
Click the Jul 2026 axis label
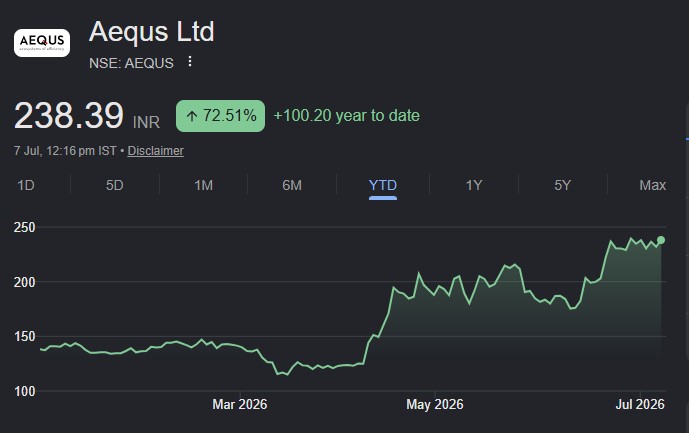point(640,404)
